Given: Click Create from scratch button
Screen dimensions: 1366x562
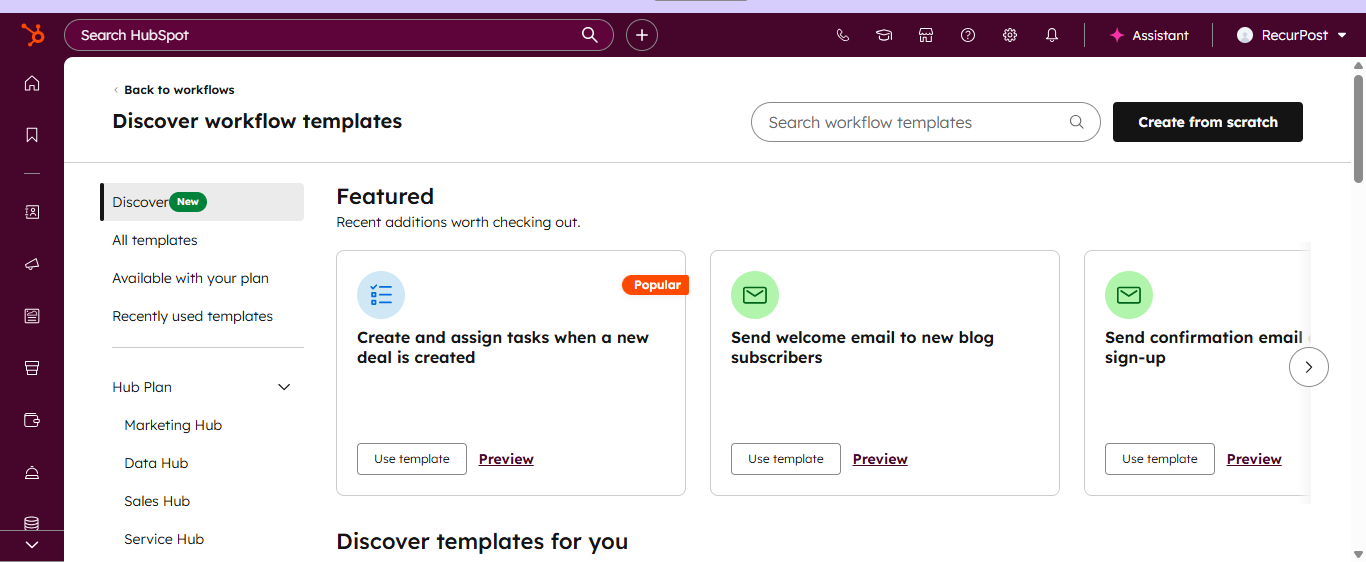Looking at the screenshot, I should (x=1208, y=122).
